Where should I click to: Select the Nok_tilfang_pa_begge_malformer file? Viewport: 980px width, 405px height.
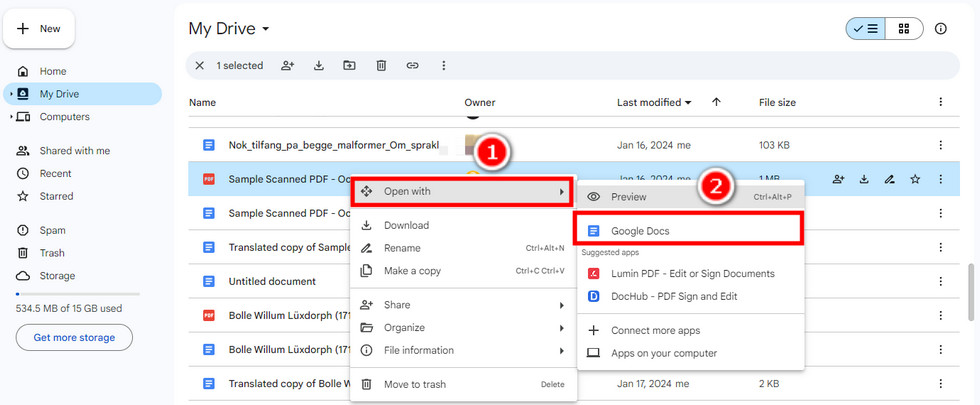pyautogui.click(x=334, y=145)
